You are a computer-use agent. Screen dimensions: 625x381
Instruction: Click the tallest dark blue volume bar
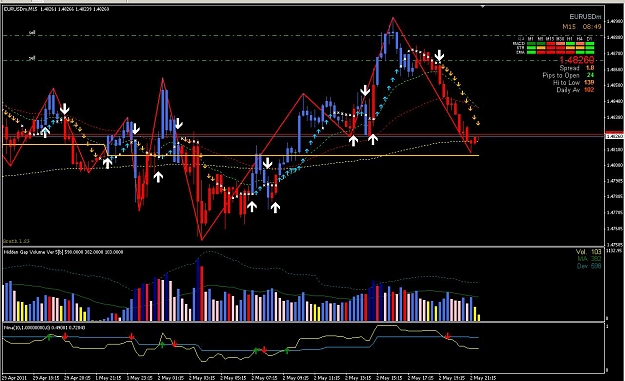[197, 290]
